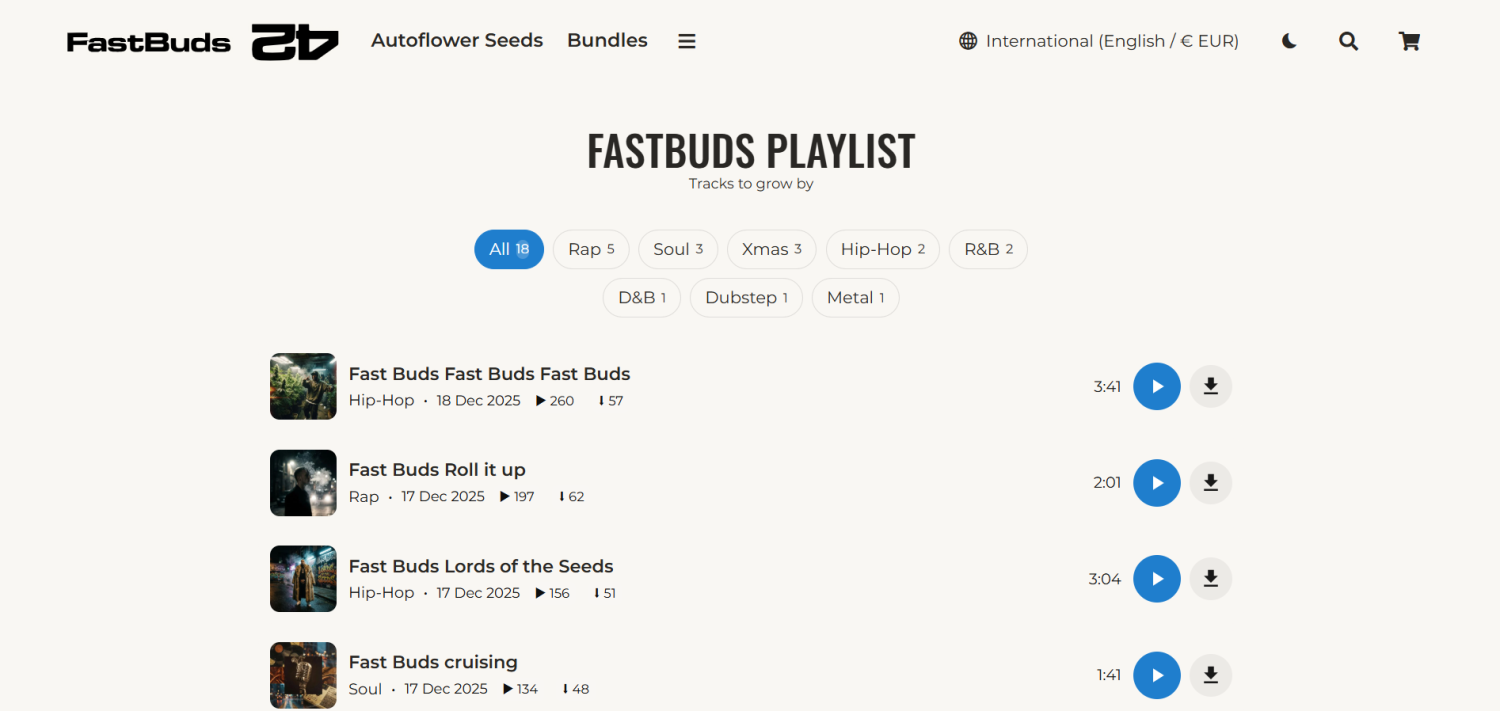Image resolution: width=1500 pixels, height=711 pixels.
Task: Go to the Bundles page
Action: point(607,41)
